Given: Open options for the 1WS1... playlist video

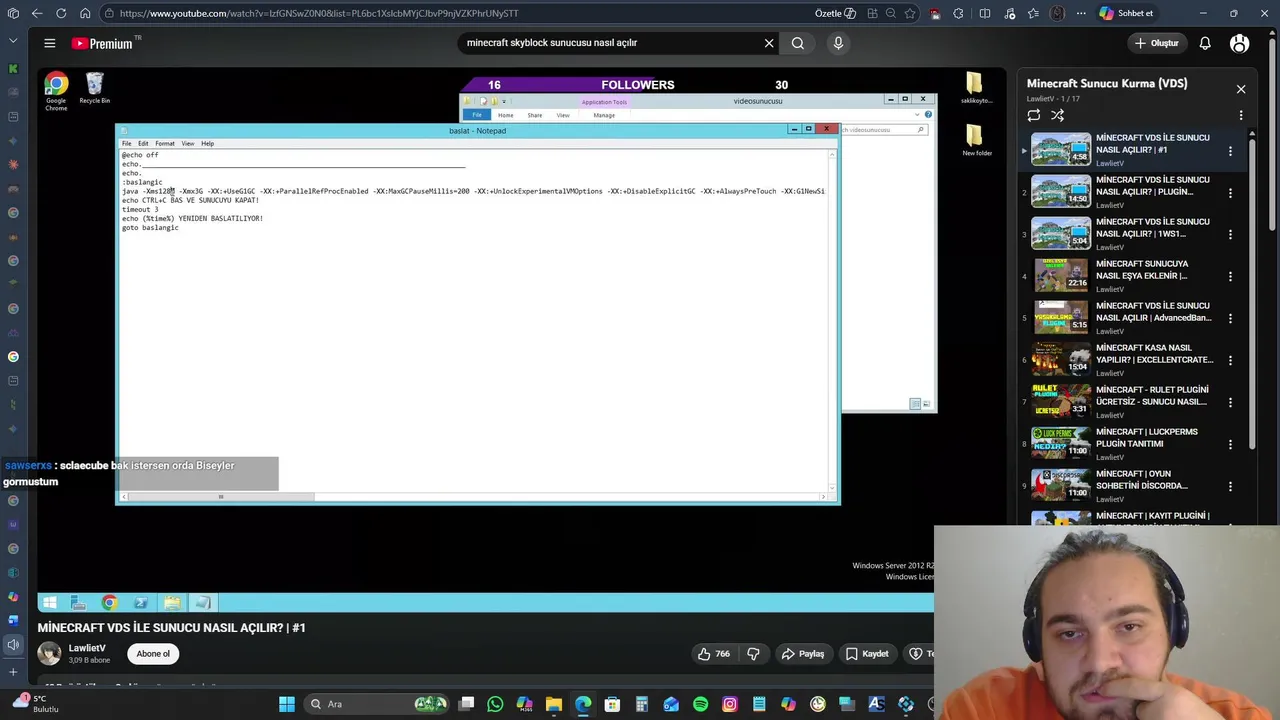Looking at the screenshot, I should pos(1230,235).
